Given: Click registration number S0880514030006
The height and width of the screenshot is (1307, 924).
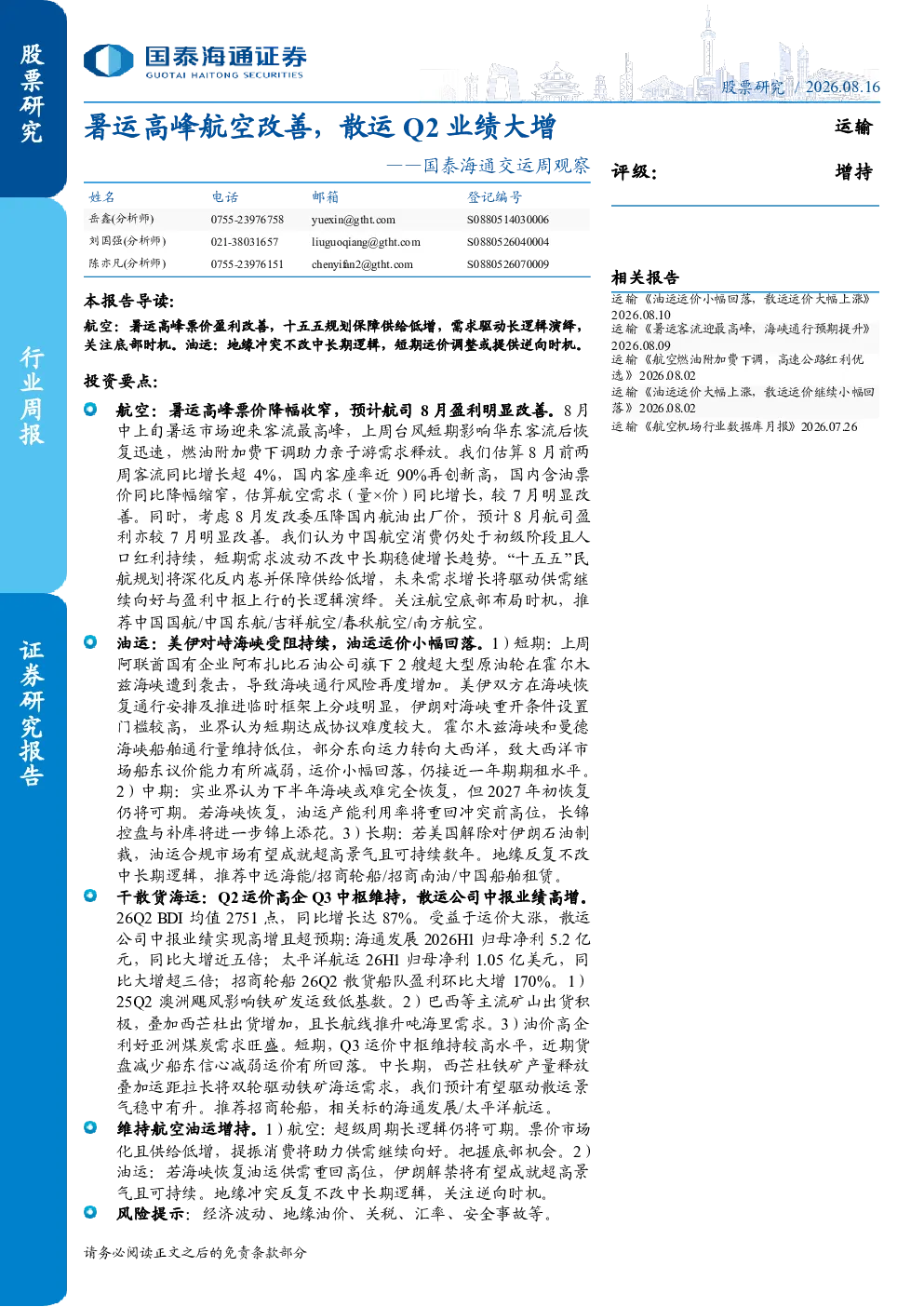Looking at the screenshot, I should pyautogui.click(x=508, y=220).
